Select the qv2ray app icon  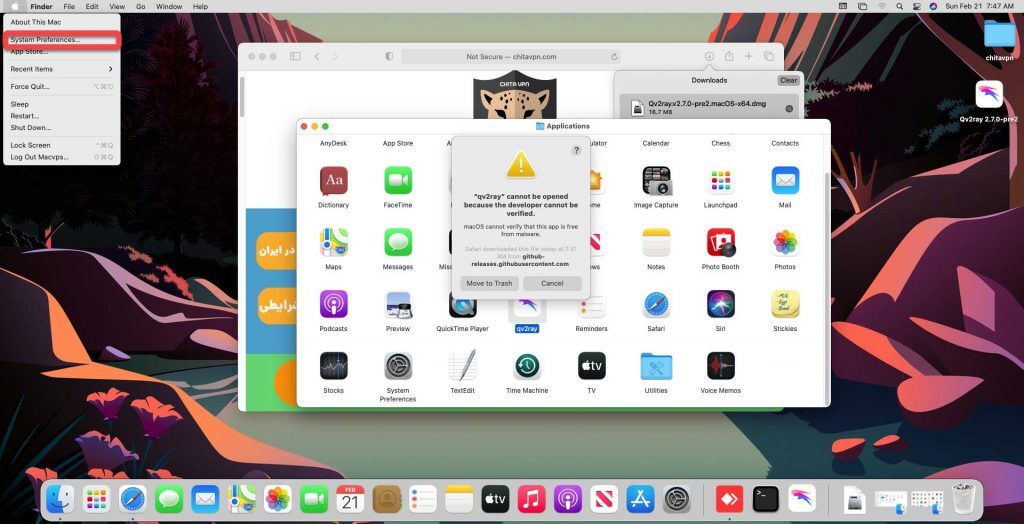pos(527,310)
